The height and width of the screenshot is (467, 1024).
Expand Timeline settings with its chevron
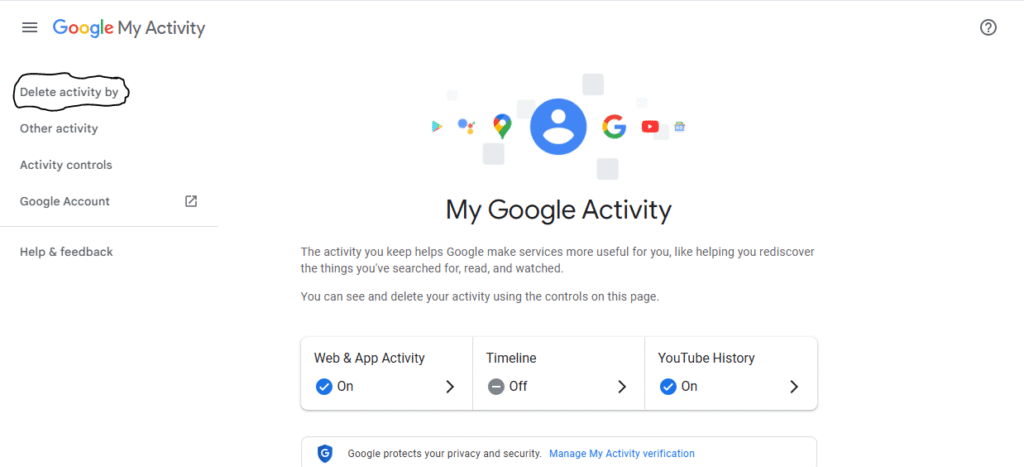click(622, 387)
